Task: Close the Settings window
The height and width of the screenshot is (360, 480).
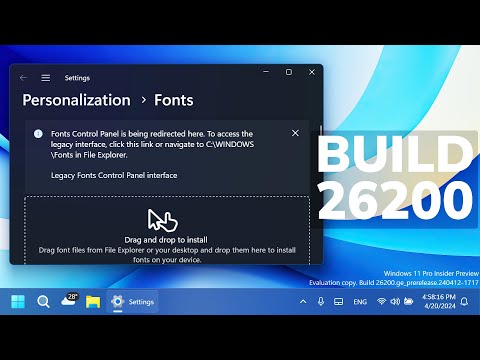Action: pyautogui.click(x=312, y=72)
